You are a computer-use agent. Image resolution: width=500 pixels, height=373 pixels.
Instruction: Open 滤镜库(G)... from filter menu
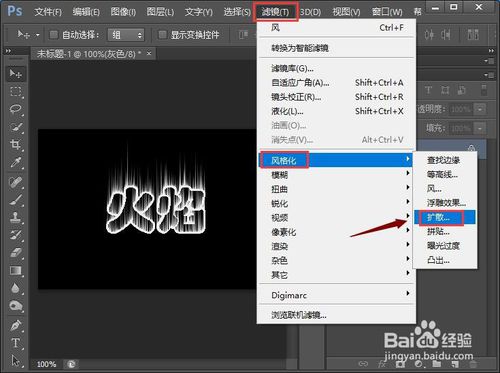337,68
